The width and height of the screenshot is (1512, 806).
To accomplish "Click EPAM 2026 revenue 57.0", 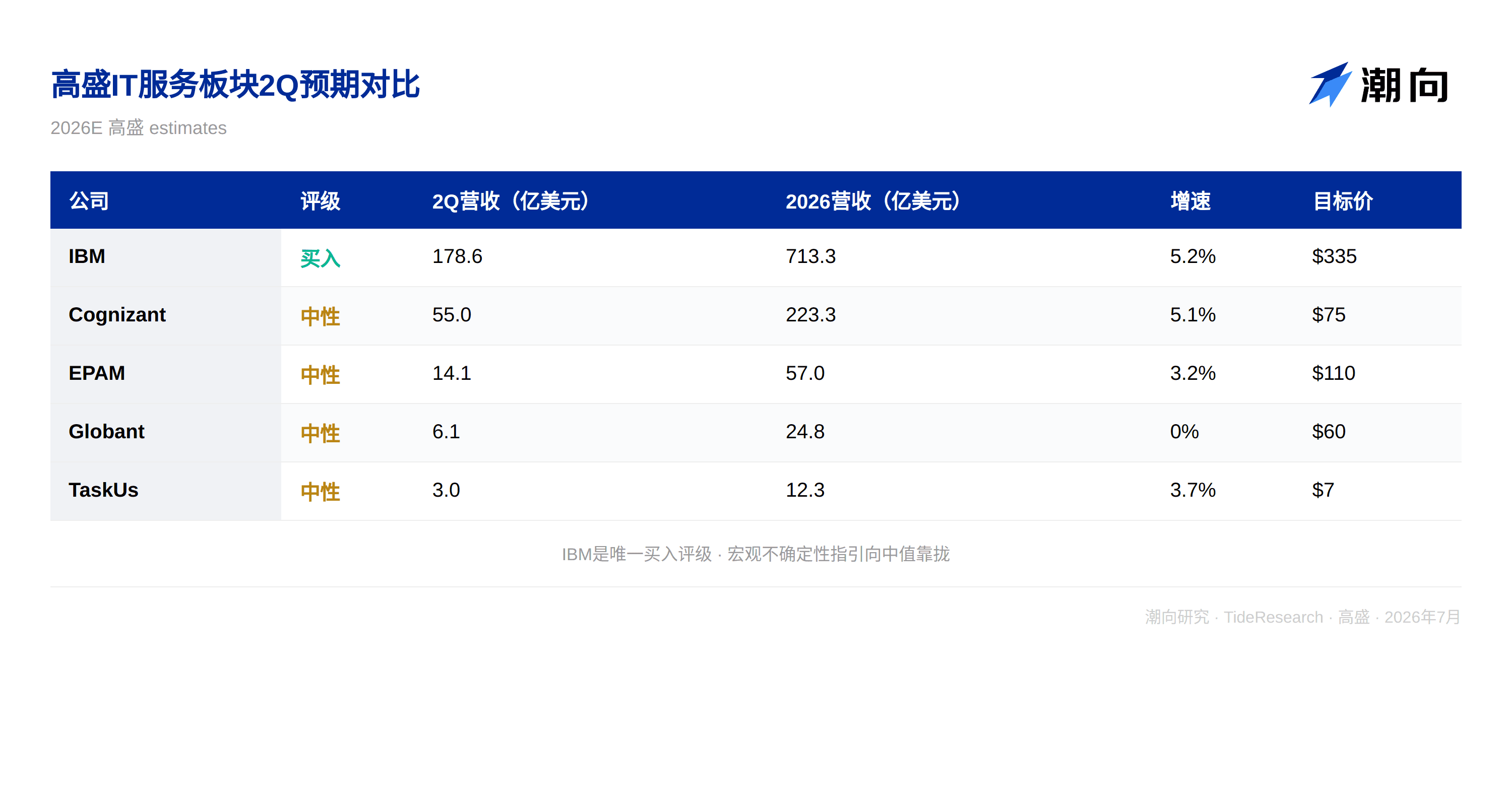I will [805, 373].
